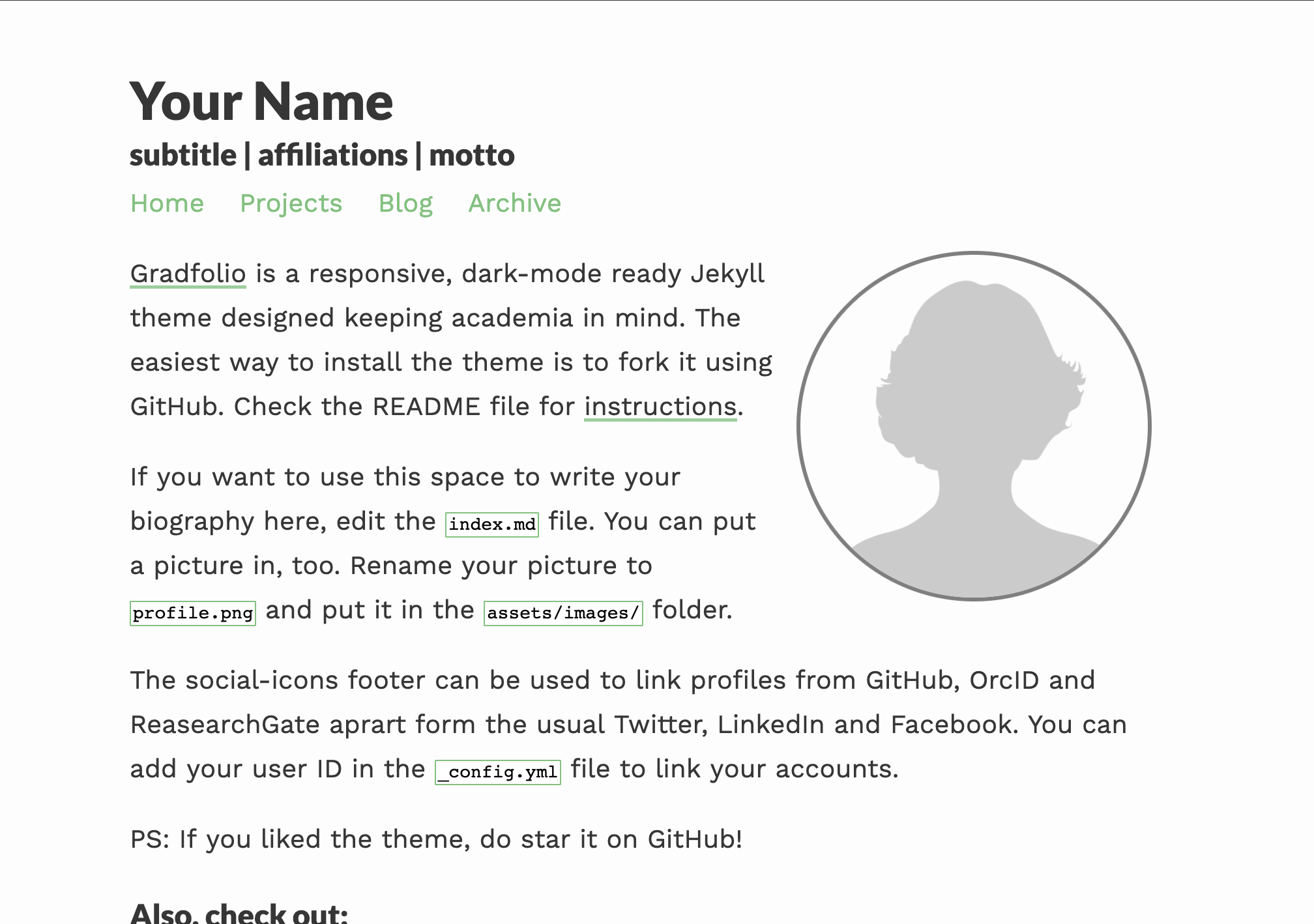This screenshot has height=924, width=1314.
Task: Open the README instructions link
Action: click(660, 407)
